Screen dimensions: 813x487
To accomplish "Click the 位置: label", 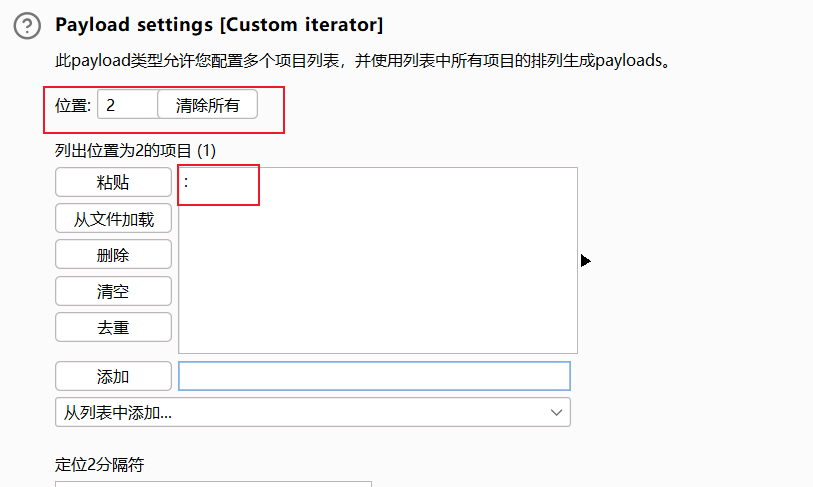I will pos(73,105).
